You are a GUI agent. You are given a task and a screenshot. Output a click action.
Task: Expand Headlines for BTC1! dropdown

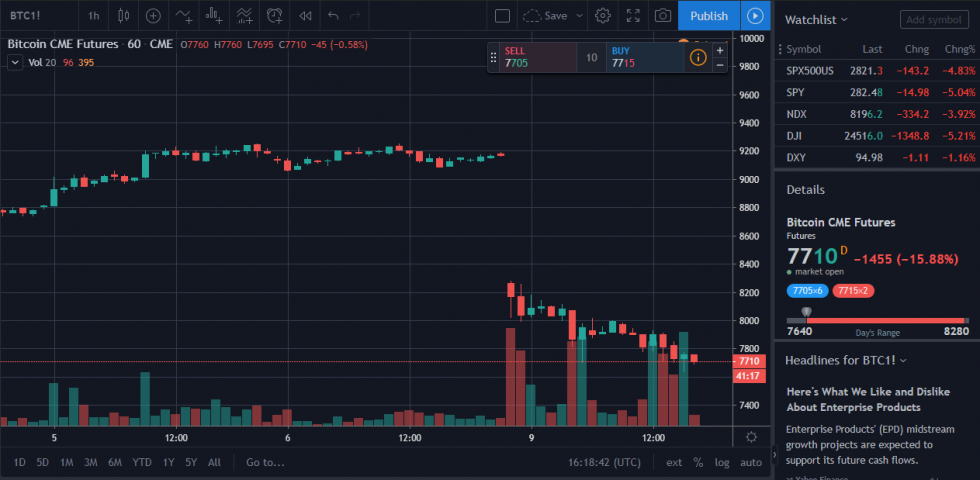click(x=846, y=360)
